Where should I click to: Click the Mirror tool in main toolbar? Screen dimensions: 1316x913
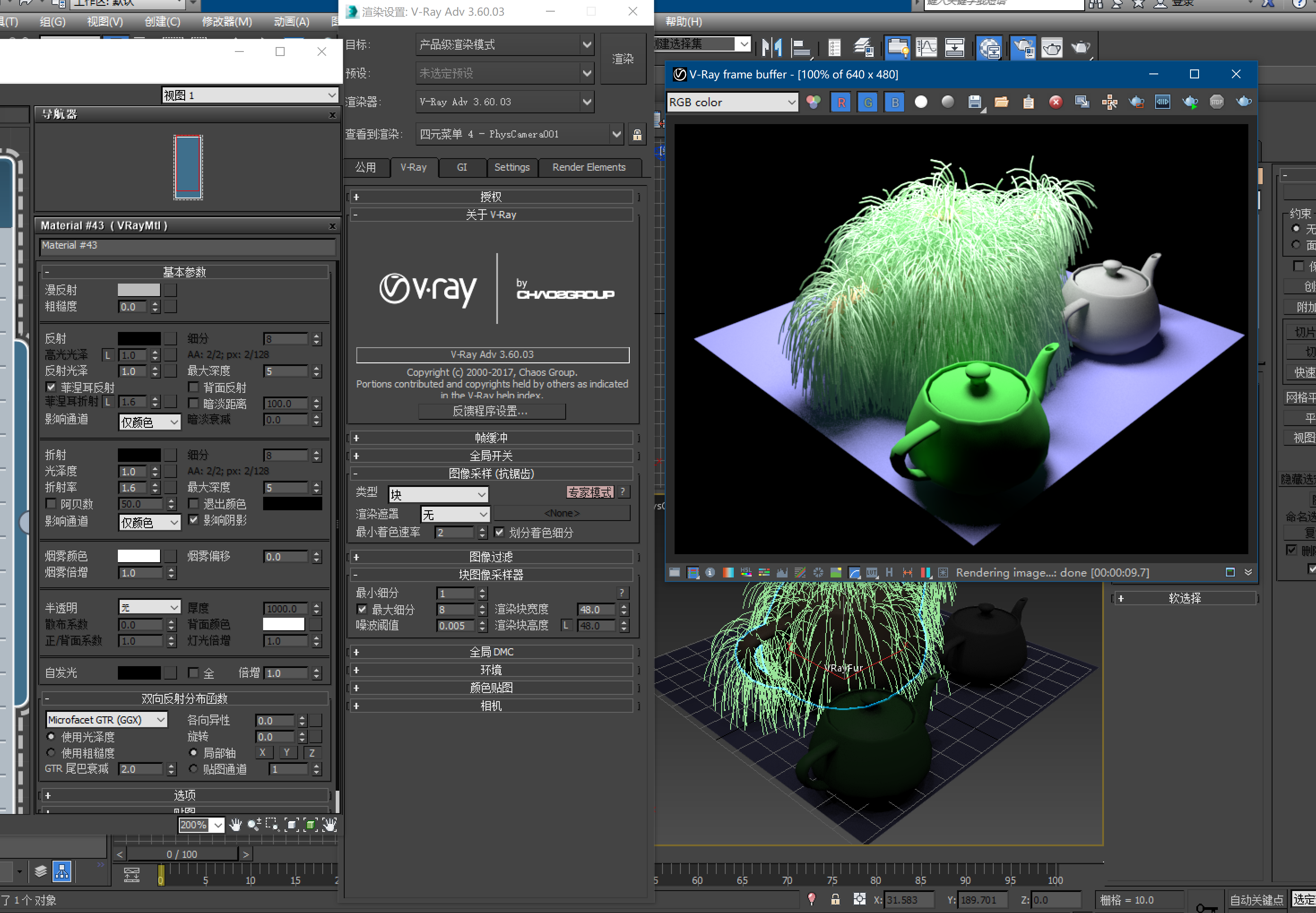click(x=771, y=47)
